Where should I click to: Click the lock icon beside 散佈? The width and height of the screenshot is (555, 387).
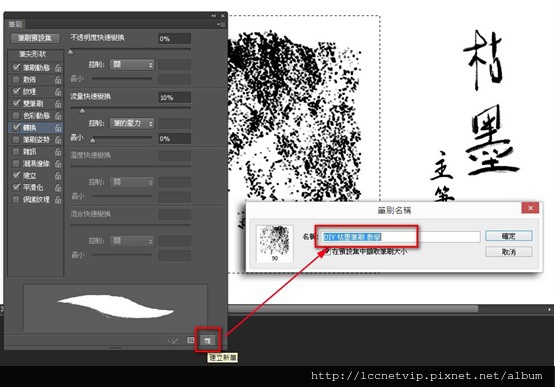pyautogui.click(x=58, y=80)
